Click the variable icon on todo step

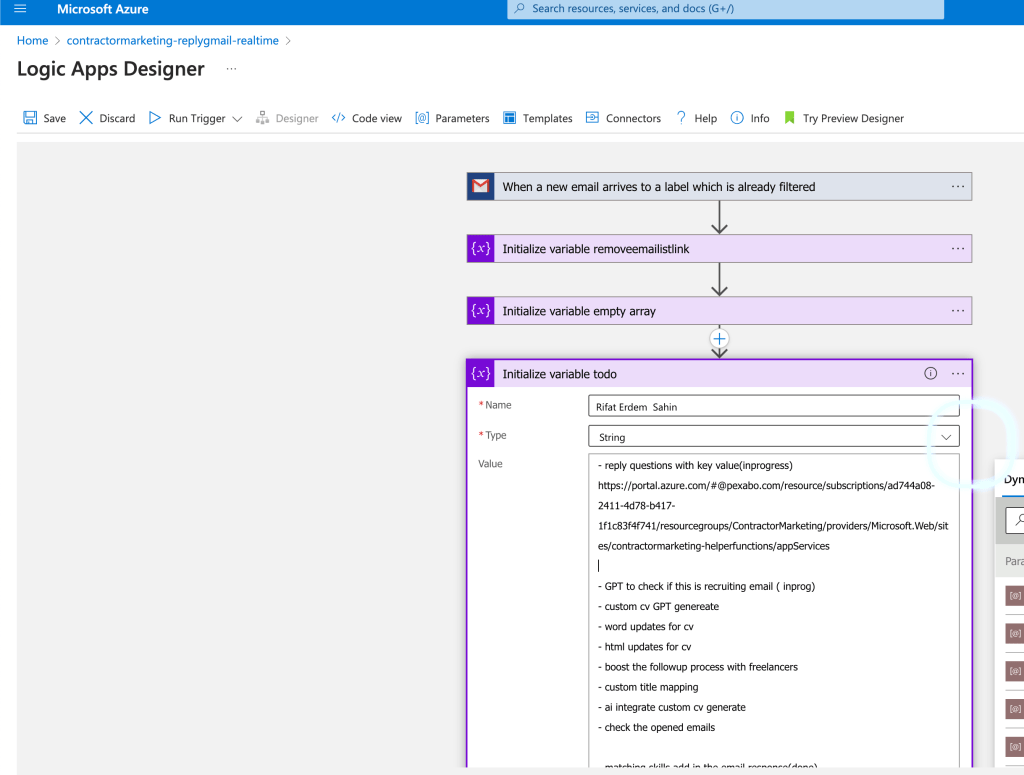(481, 373)
